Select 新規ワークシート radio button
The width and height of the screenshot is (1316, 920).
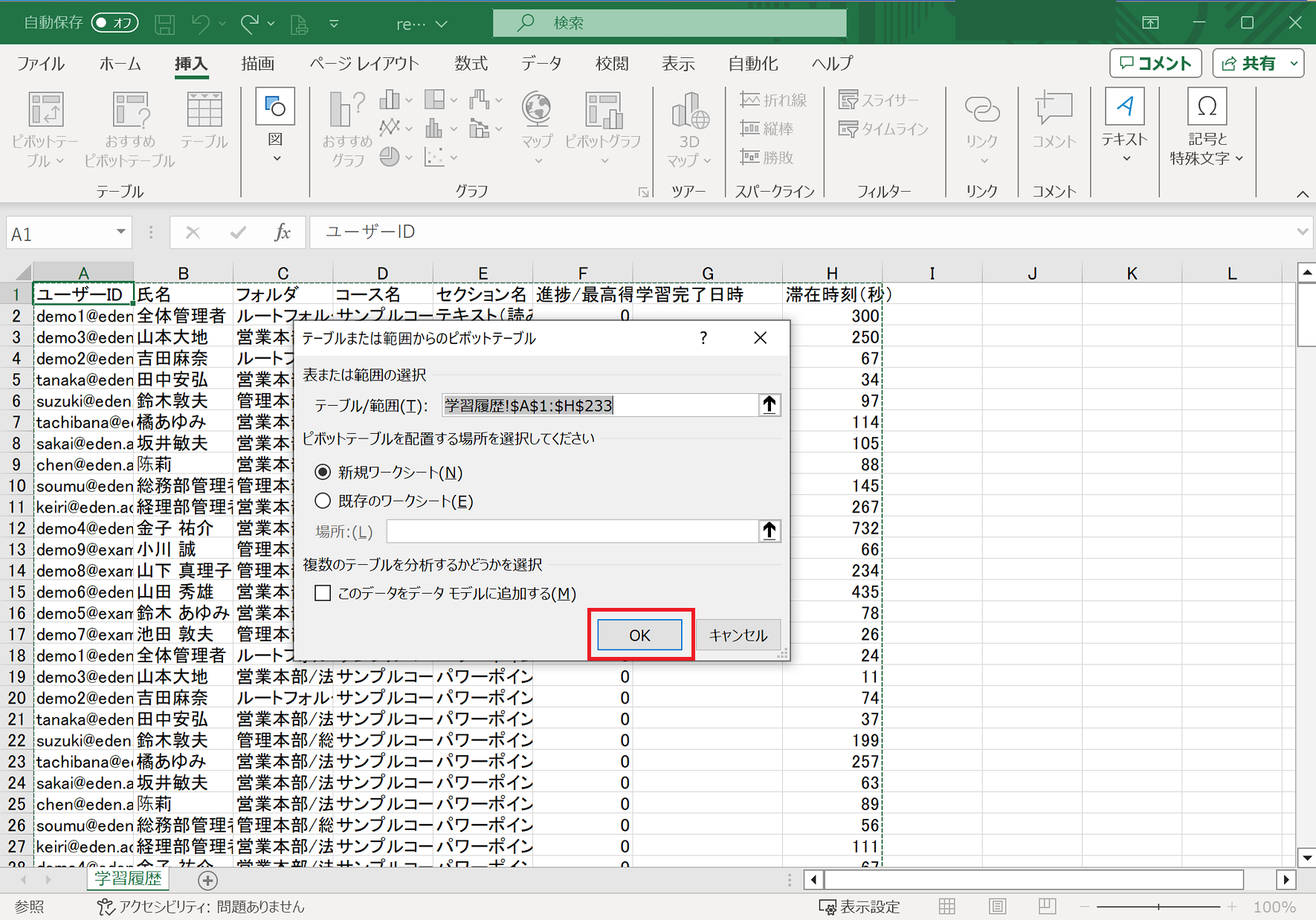tap(323, 472)
